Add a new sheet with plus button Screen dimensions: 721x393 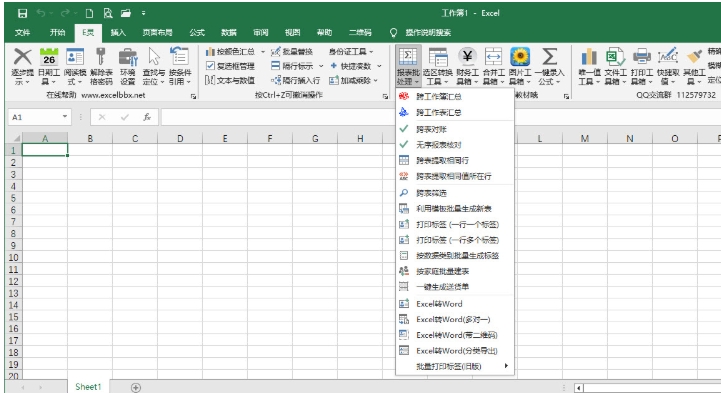click(136, 387)
